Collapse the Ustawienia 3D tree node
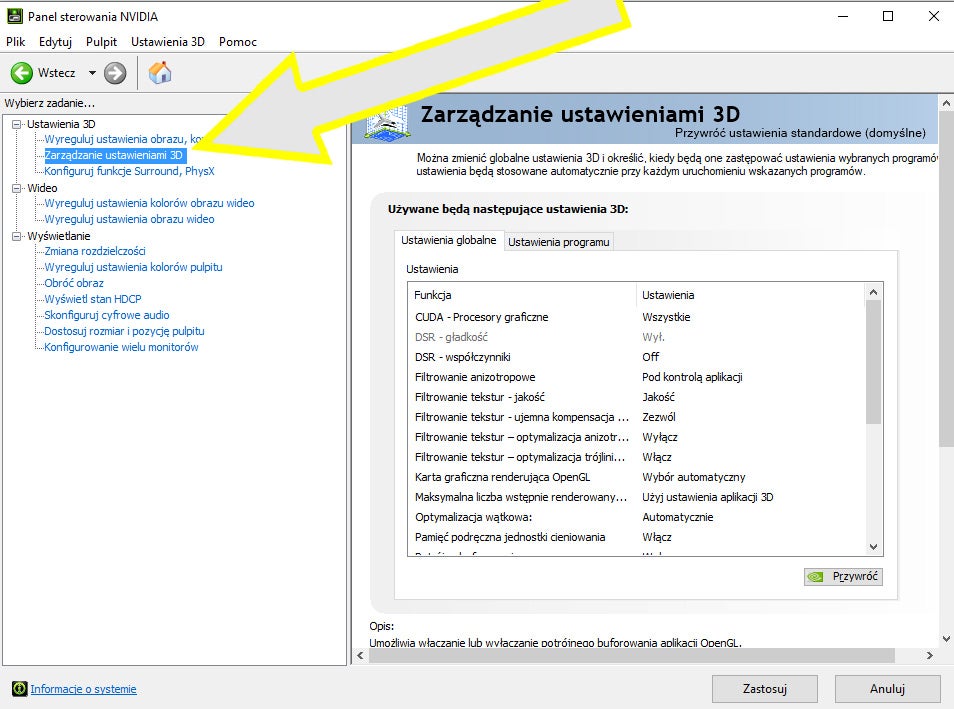The width and height of the screenshot is (954, 709). pyautogui.click(x=16, y=124)
